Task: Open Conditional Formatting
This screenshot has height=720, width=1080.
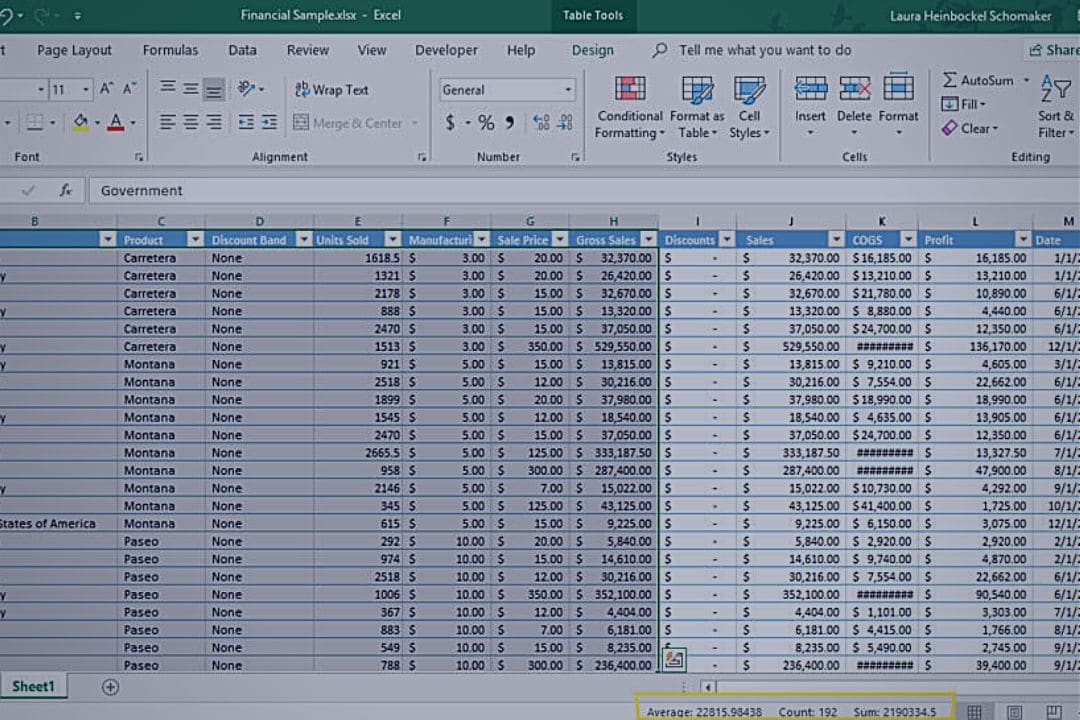Action: tap(629, 108)
